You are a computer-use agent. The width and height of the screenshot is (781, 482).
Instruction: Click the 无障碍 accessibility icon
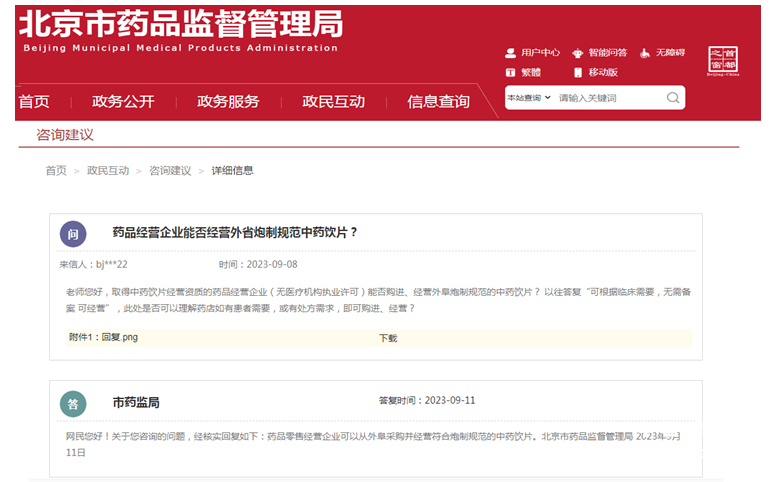(645, 53)
